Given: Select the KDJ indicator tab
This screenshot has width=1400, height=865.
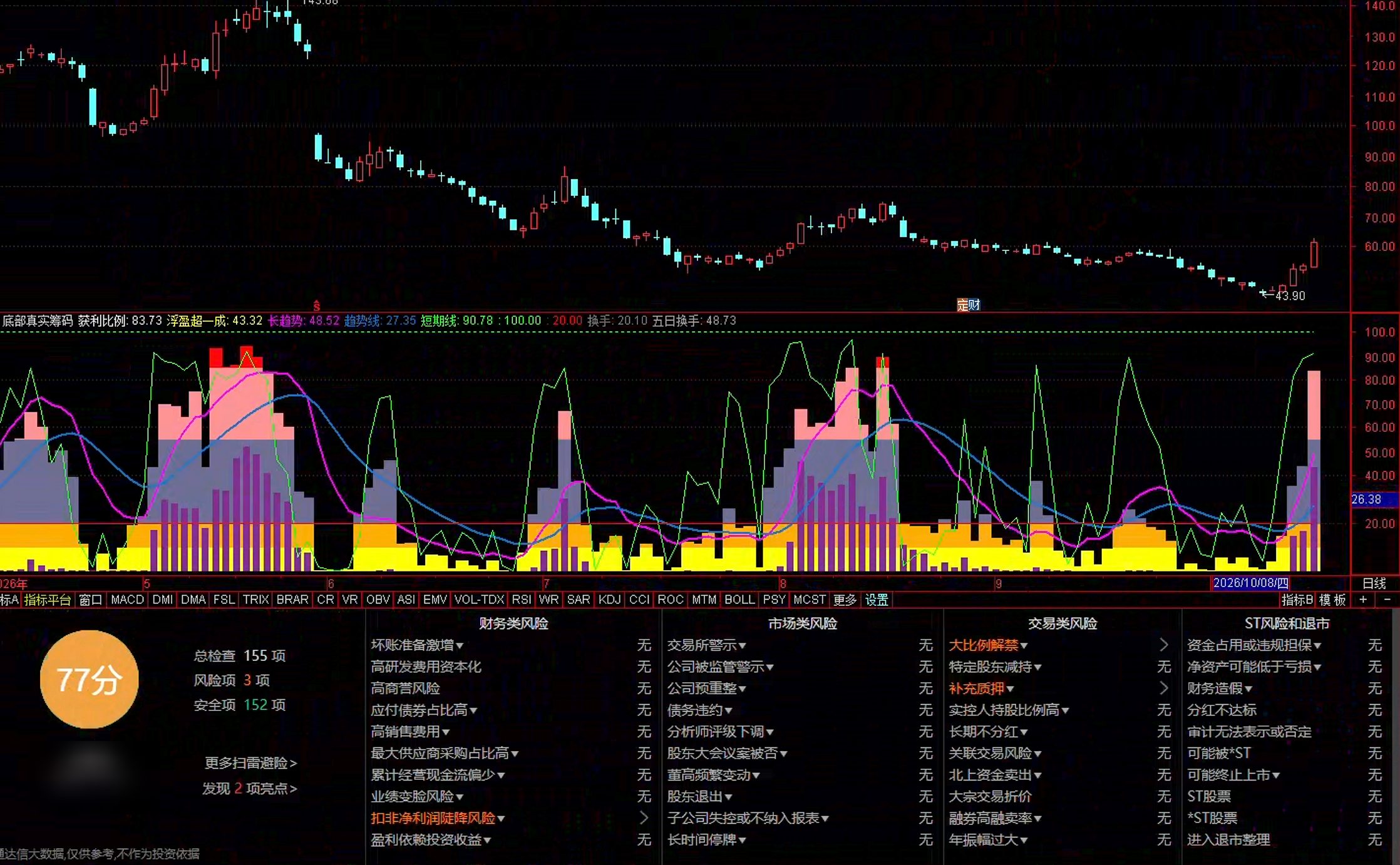Looking at the screenshot, I should point(610,600).
